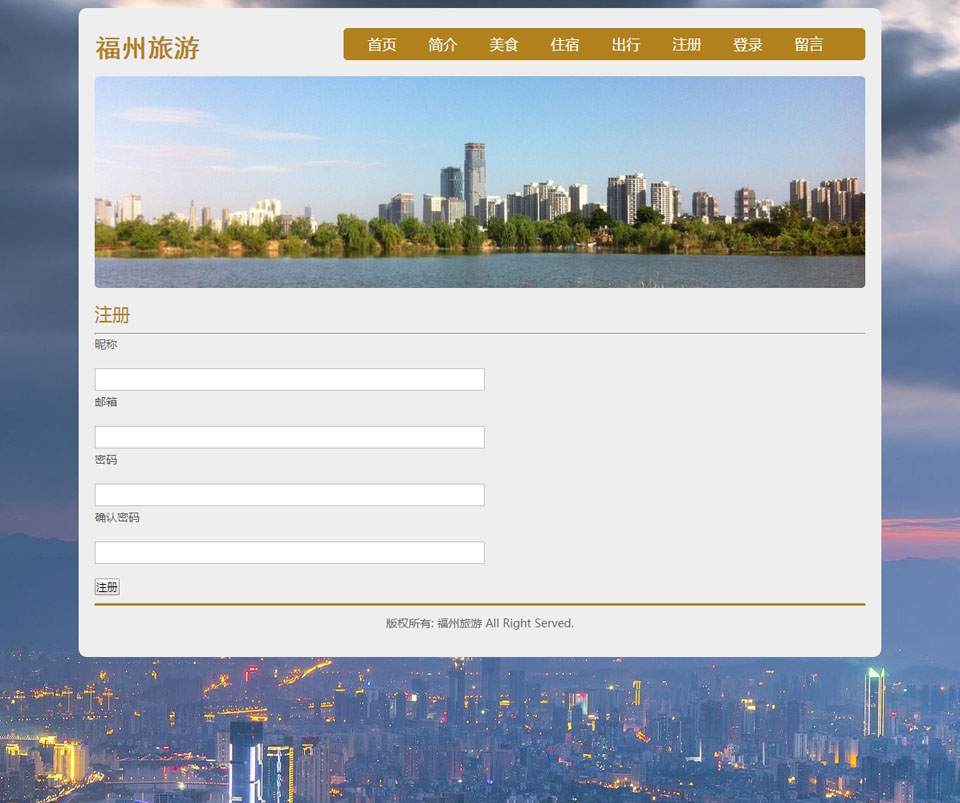Click the 确认密码 label text
This screenshot has height=803, width=960.
(x=117, y=517)
